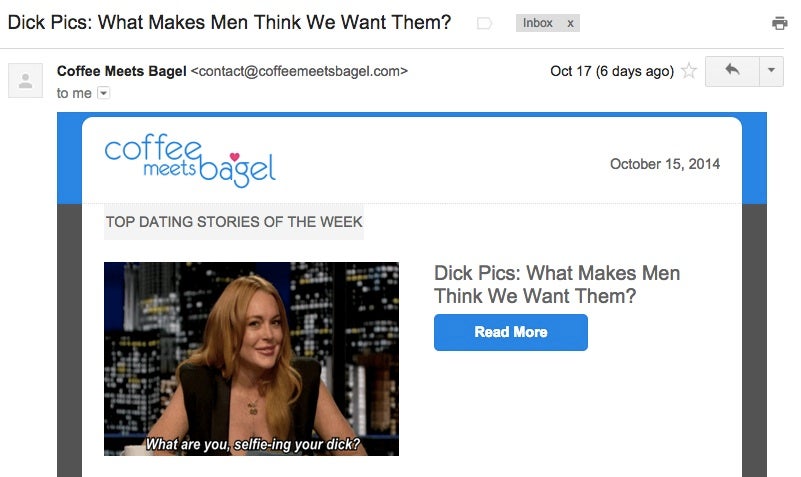Remove the Inbox label with the x

click(x=570, y=23)
